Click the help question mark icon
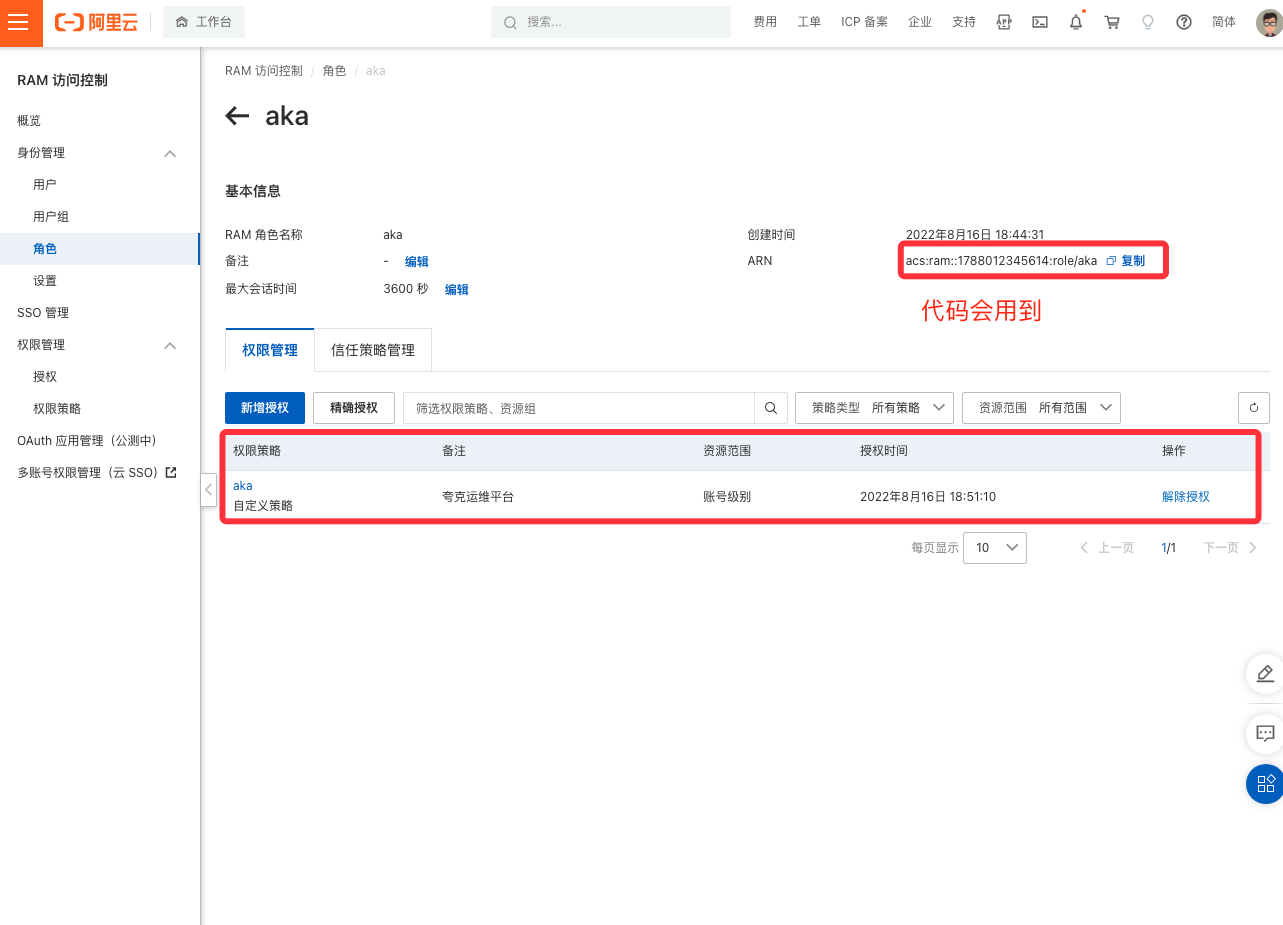This screenshot has width=1283, height=925. pyautogui.click(x=1184, y=22)
